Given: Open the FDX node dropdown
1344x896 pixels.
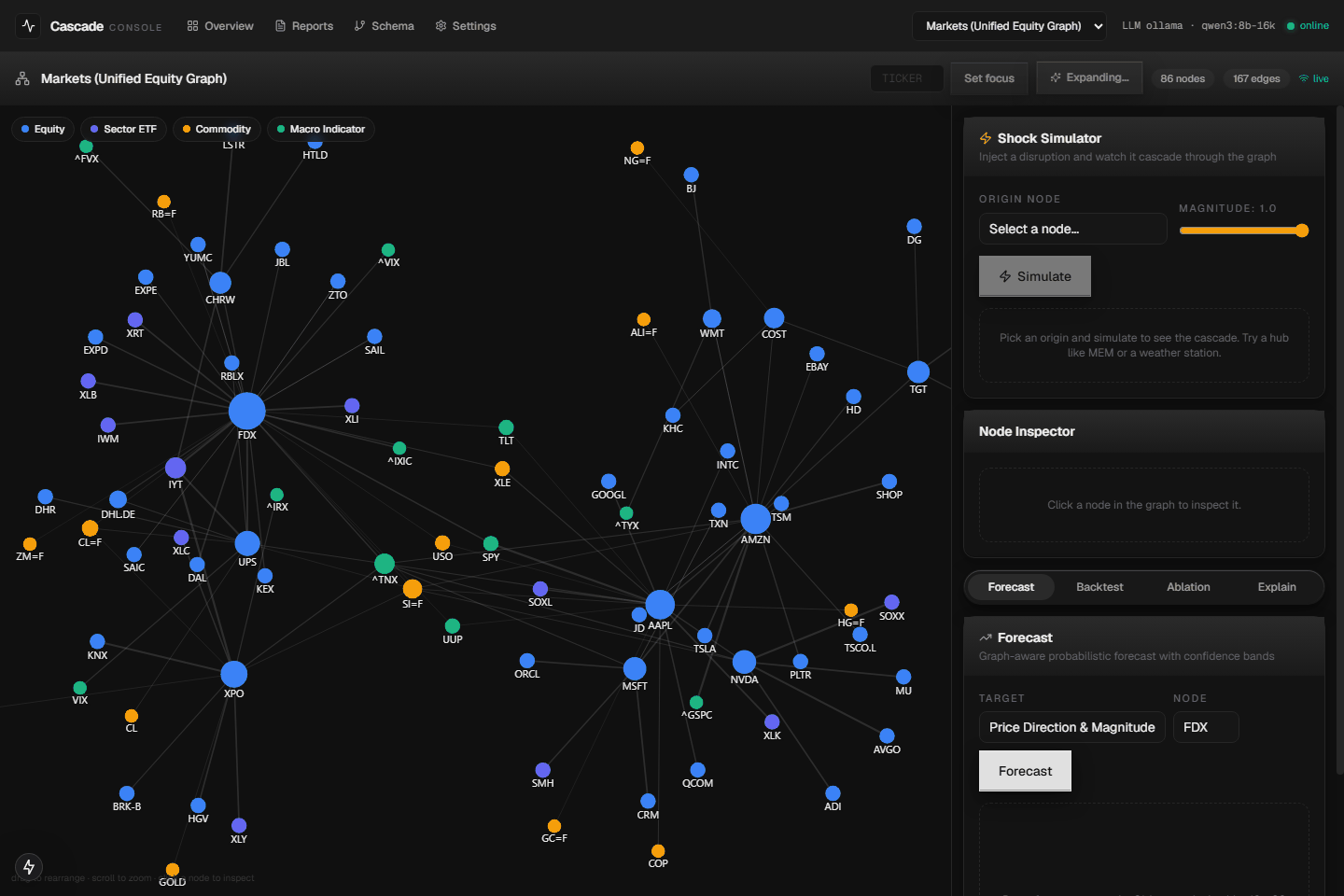Looking at the screenshot, I should 1206,727.
